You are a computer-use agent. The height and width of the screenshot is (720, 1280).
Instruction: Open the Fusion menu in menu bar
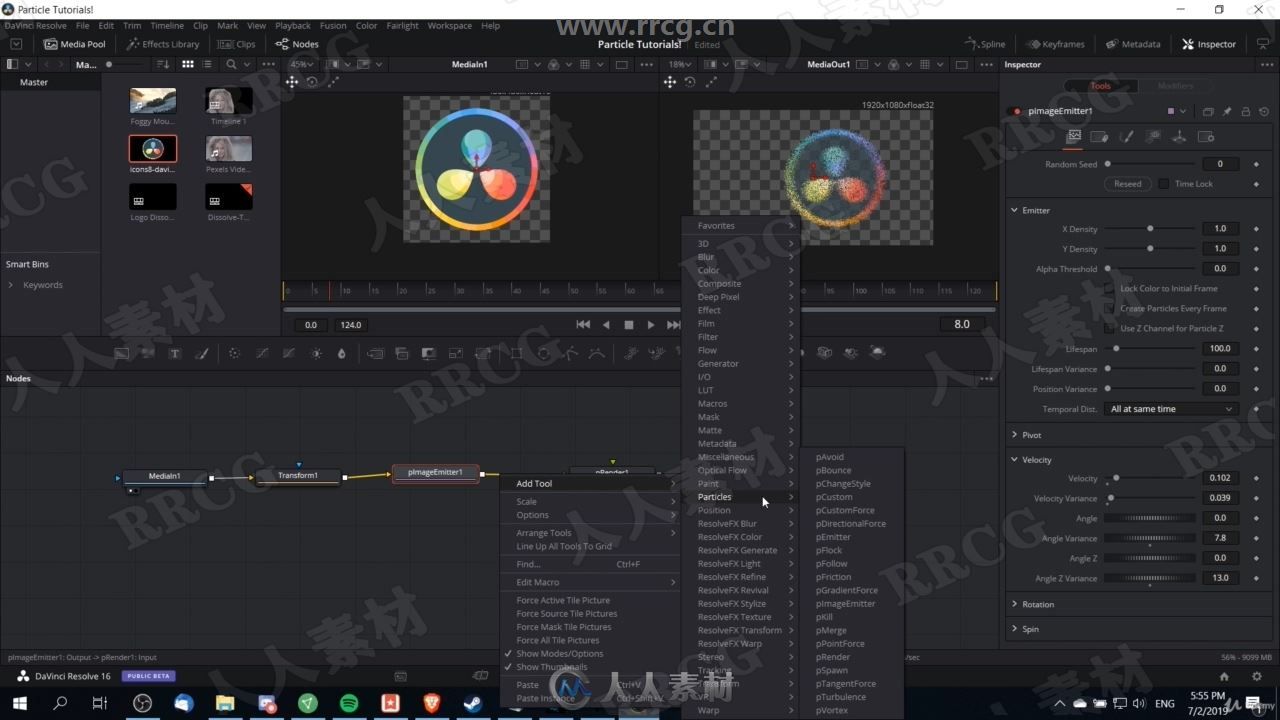pos(333,25)
